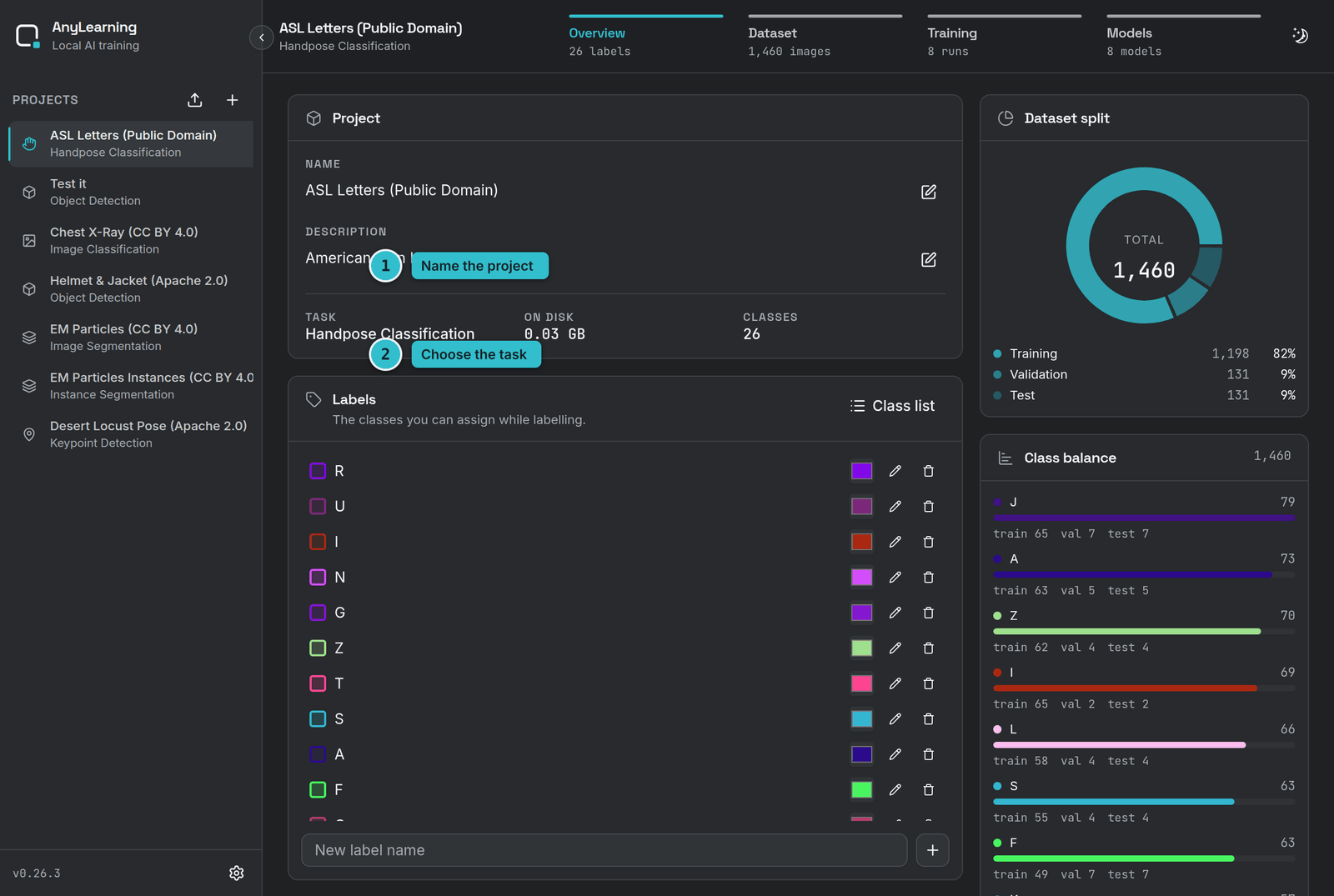Delete label F with trash icon
The image size is (1334, 896).
coord(929,789)
